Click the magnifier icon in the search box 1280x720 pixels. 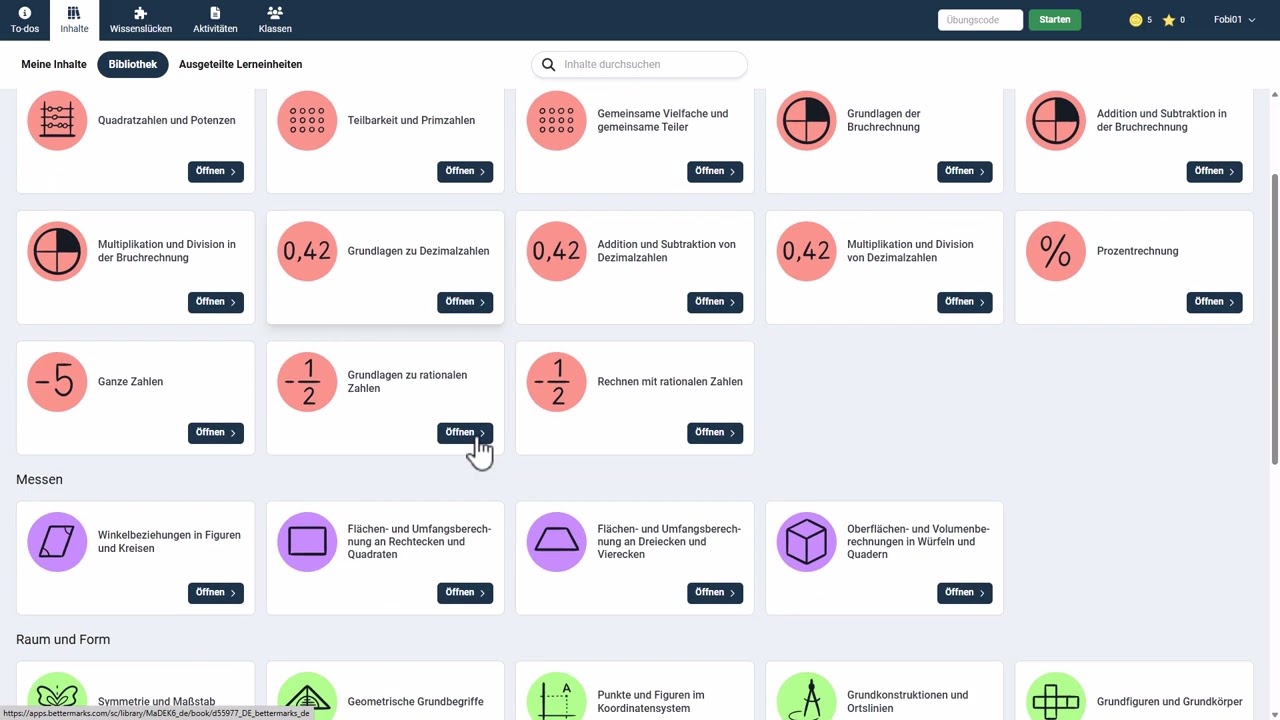548,65
